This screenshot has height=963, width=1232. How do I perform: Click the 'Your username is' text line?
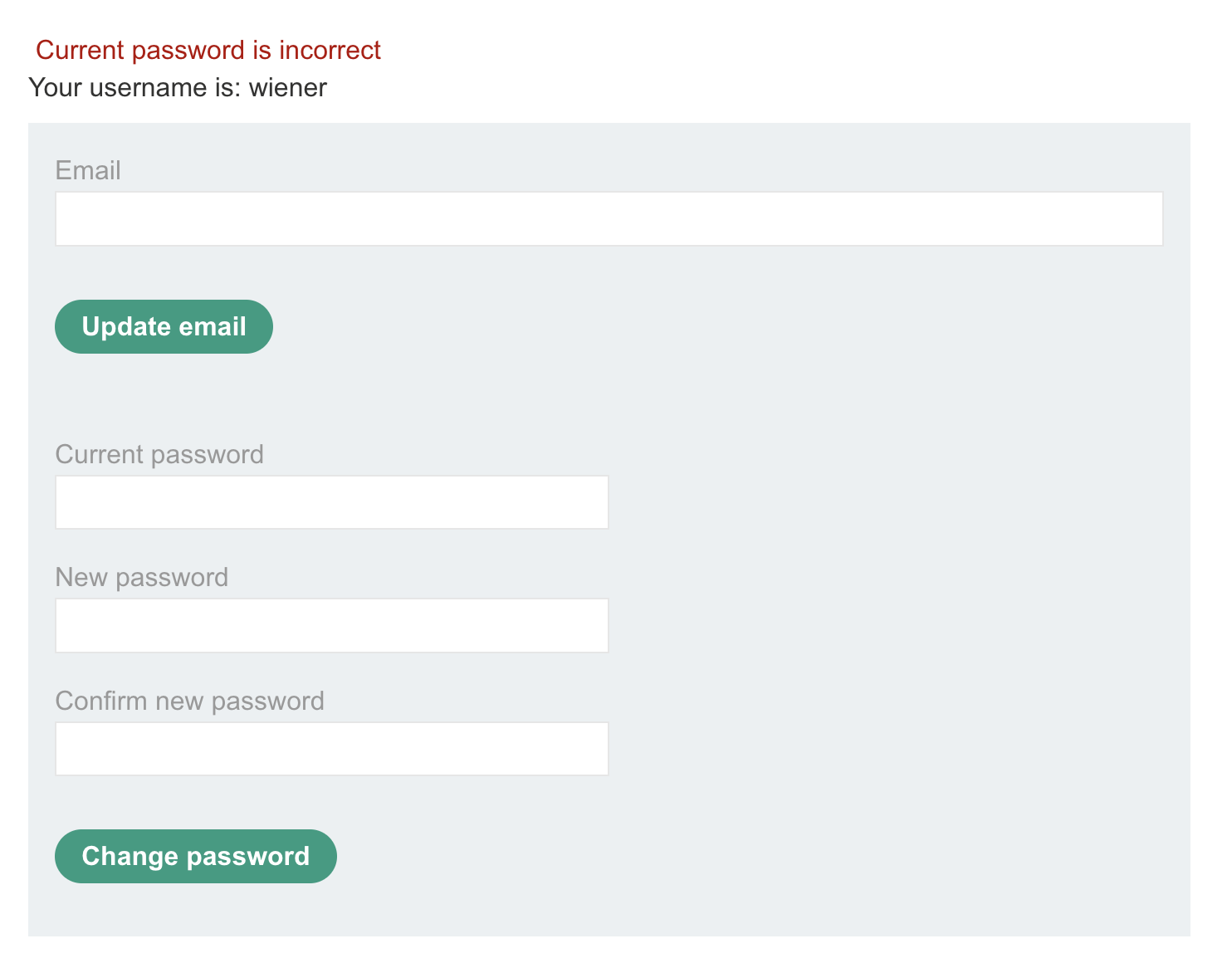pyautogui.click(x=178, y=87)
